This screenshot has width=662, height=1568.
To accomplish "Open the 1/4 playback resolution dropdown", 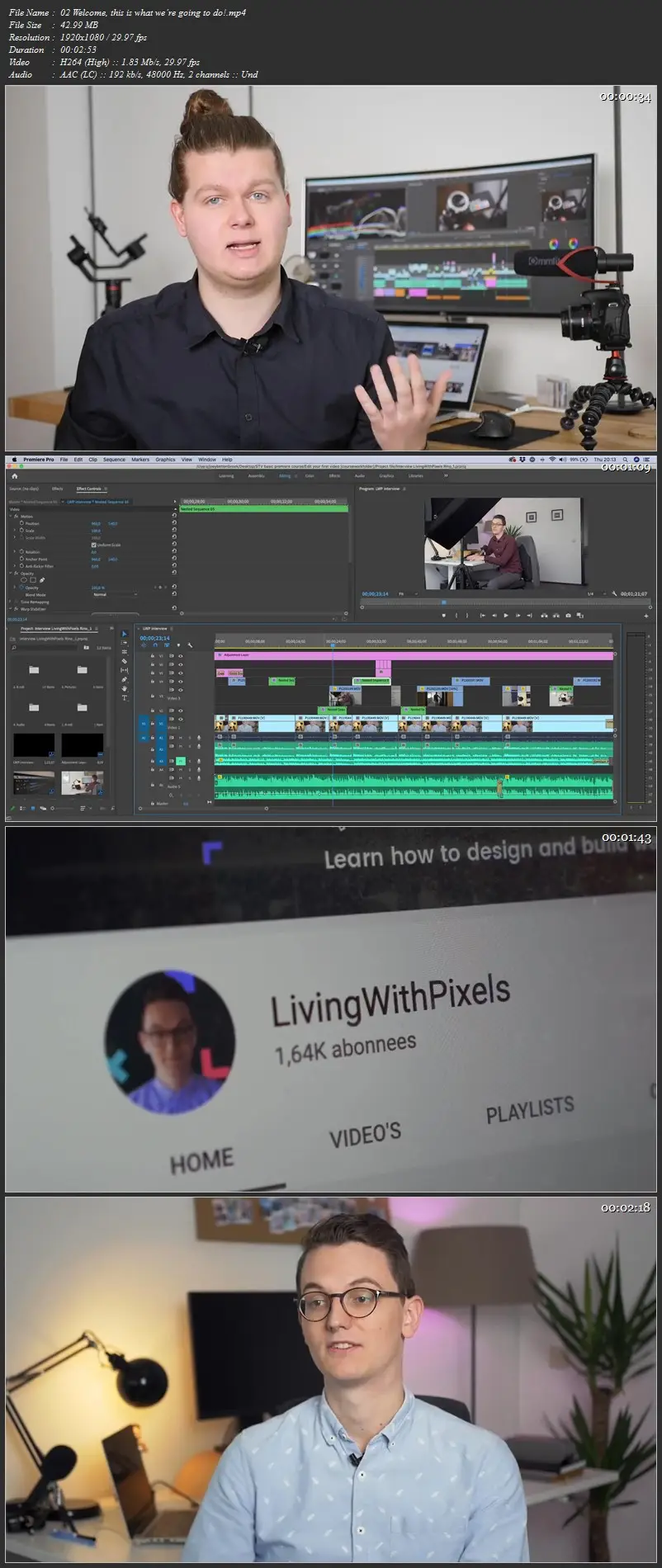I will pos(595,593).
